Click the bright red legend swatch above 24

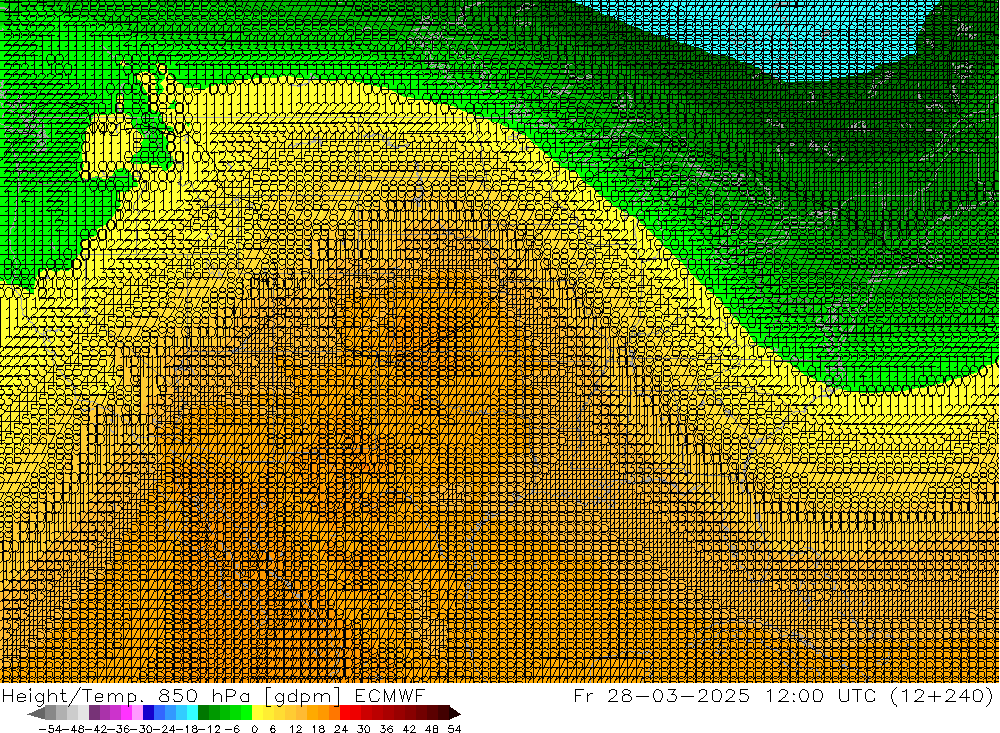point(345,713)
